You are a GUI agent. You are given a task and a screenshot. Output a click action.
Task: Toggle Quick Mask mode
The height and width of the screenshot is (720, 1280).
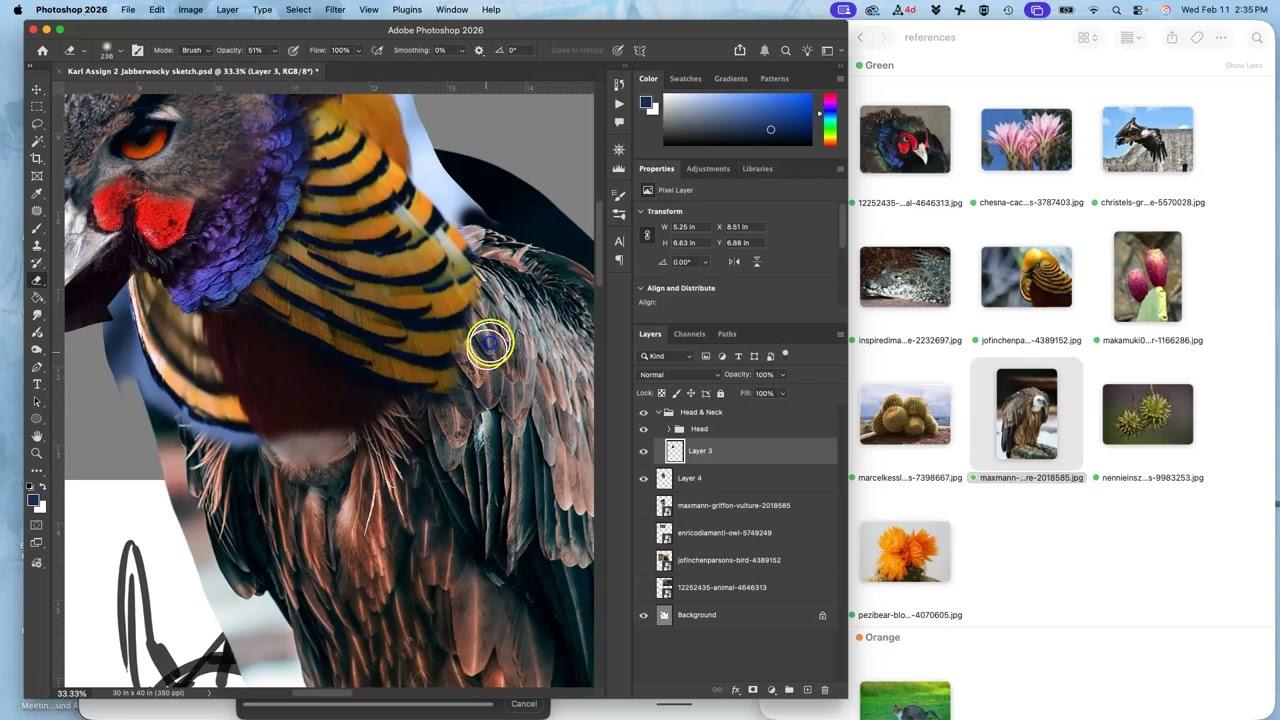(x=37, y=525)
